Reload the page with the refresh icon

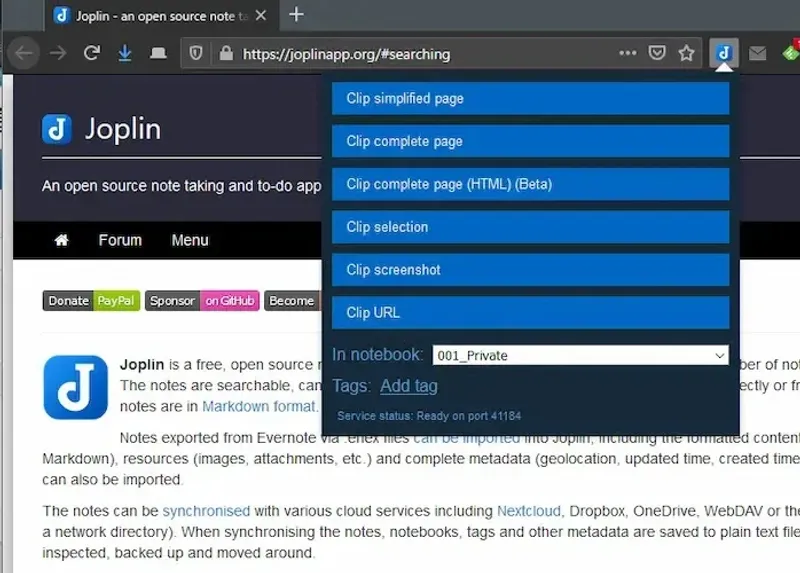tap(91, 53)
